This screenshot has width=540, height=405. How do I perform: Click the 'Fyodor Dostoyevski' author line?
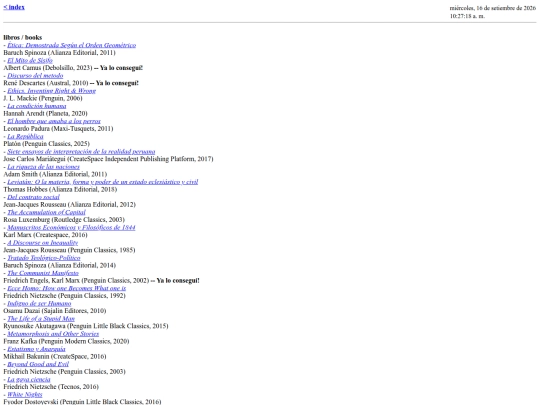82,402
